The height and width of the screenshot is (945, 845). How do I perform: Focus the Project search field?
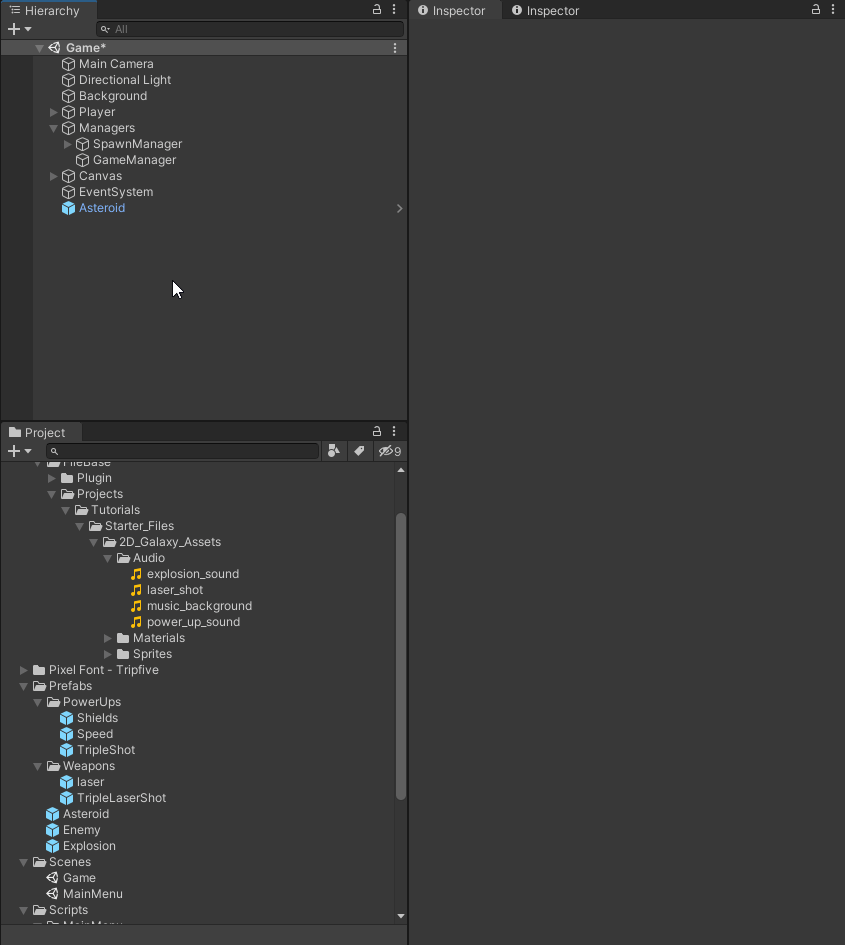coord(183,451)
